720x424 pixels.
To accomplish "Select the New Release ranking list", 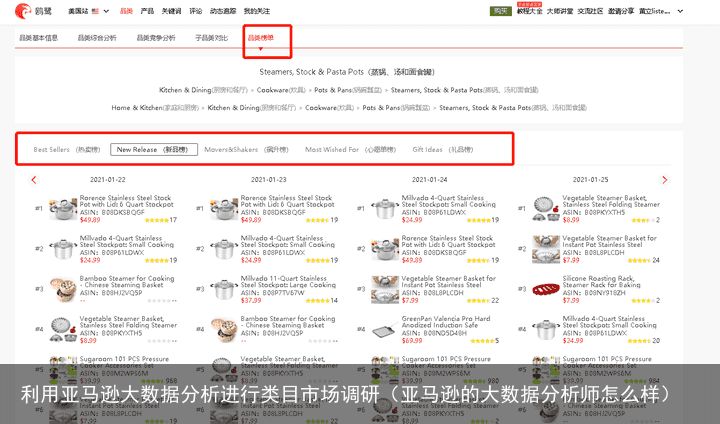I will pyautogui.click(x=154, y=149).
